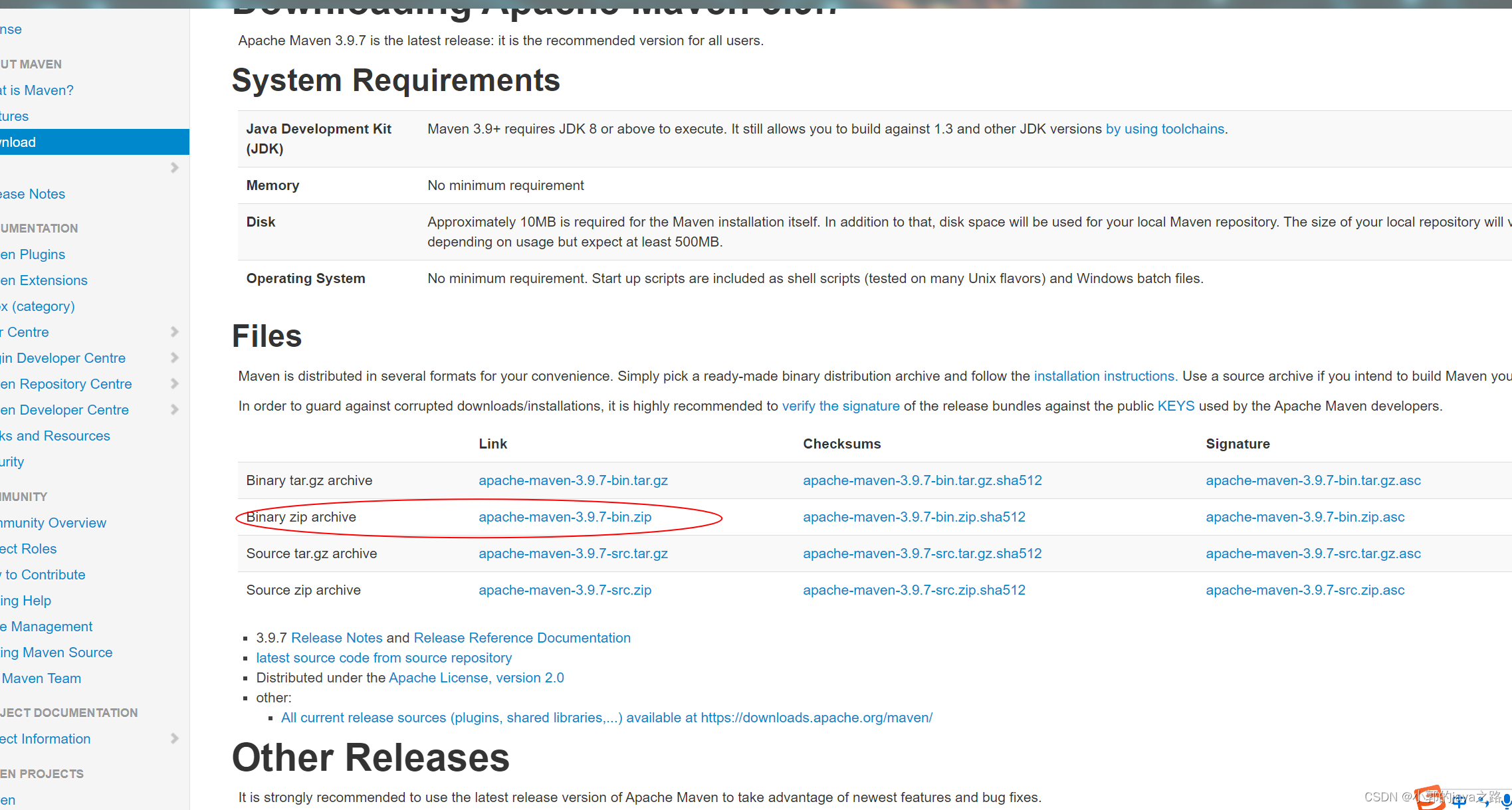Follow the installation instructions link
This screenshot has width=1512, height=810.
(x=1105, y=376)
